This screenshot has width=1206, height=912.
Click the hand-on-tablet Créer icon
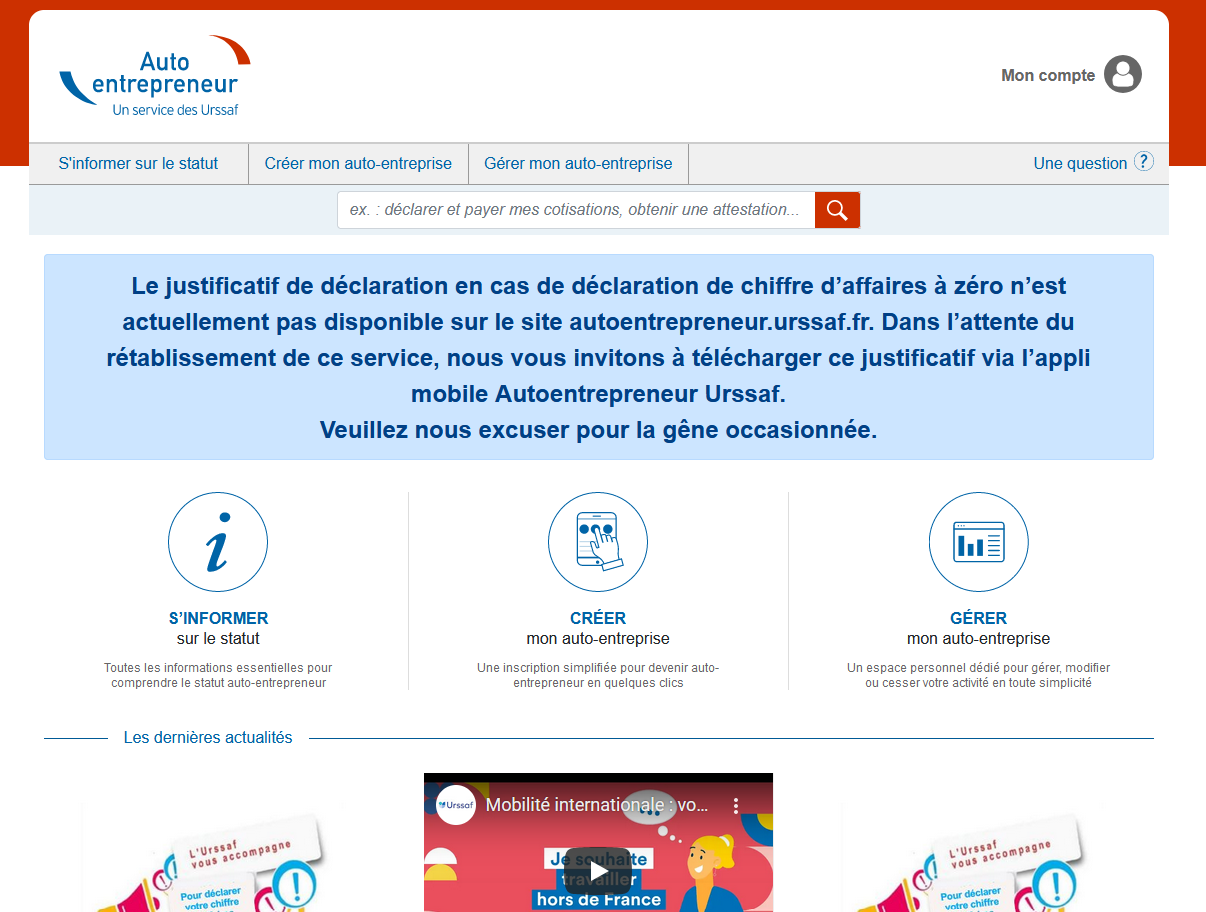point(598,542)
